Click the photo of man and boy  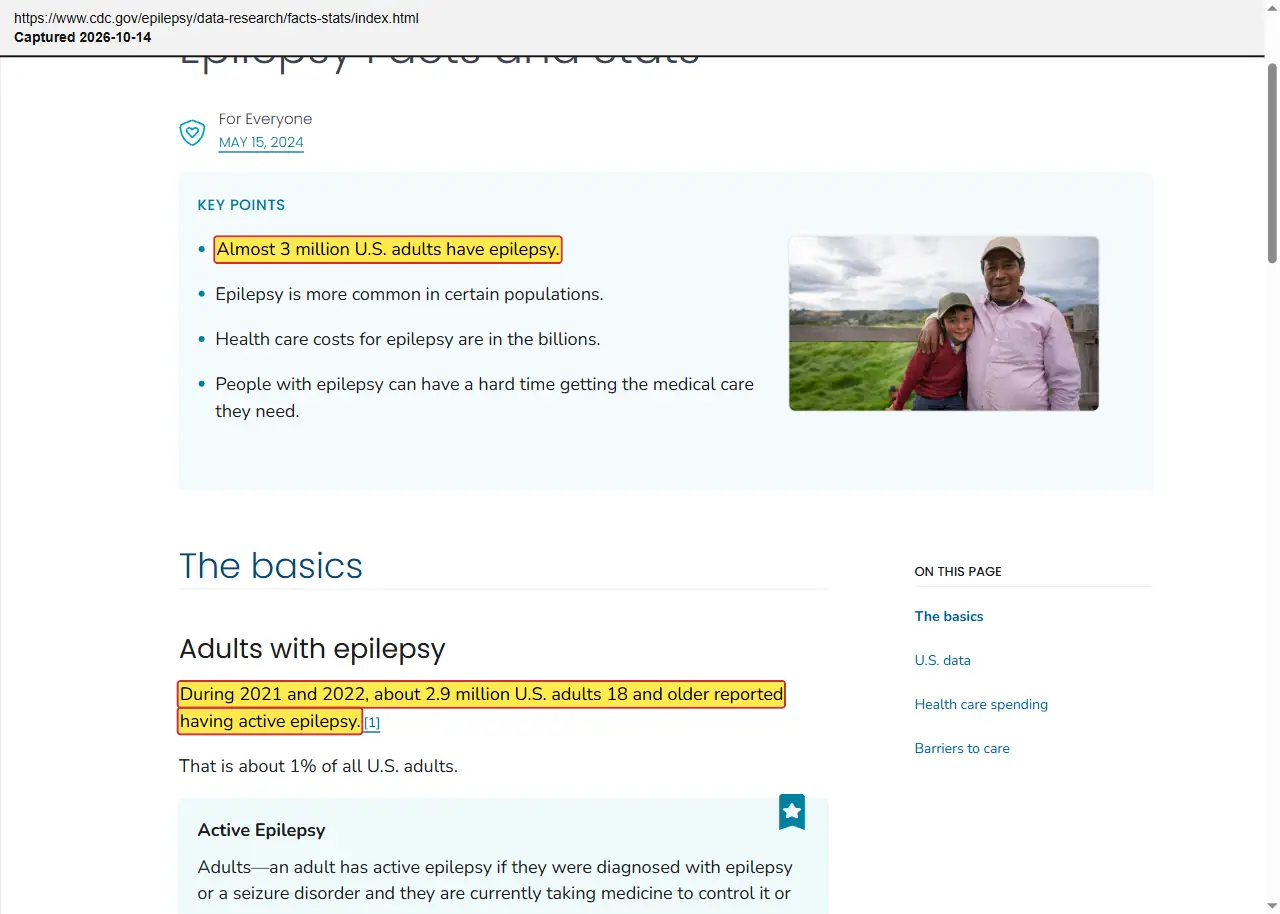944,323
